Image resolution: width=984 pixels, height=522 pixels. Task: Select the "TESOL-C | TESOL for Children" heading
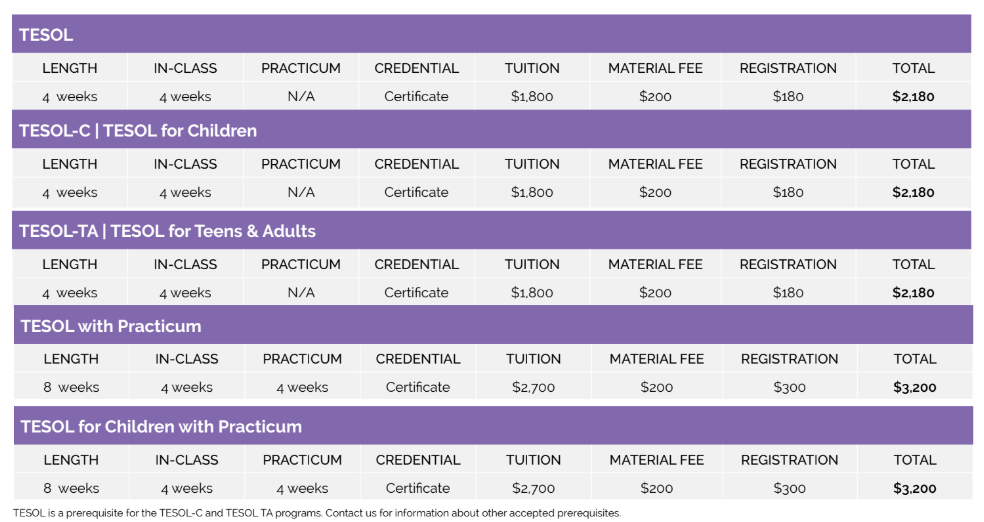[x=138, y=131]
